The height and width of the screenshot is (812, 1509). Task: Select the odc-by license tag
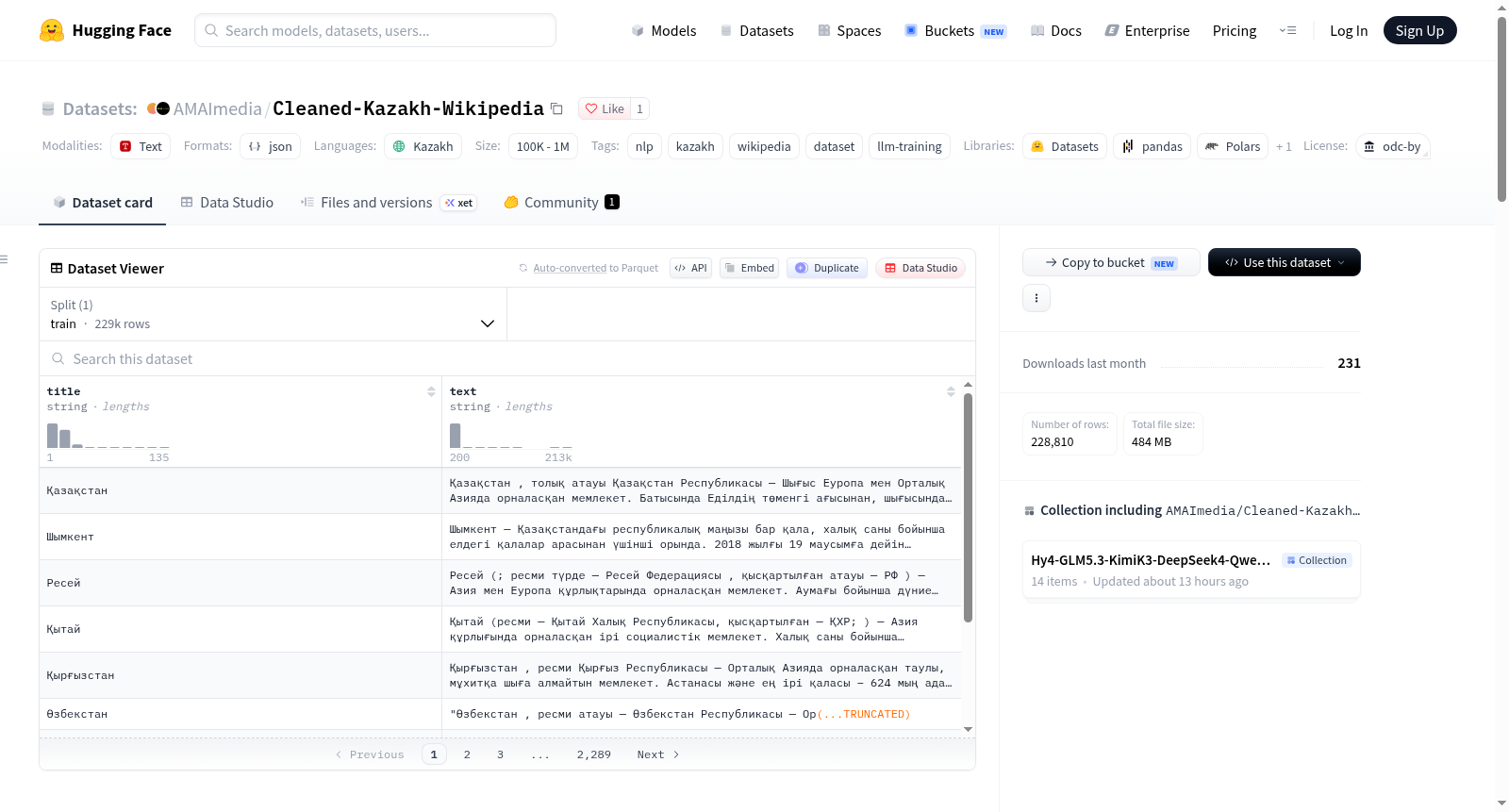point(1393,146)
